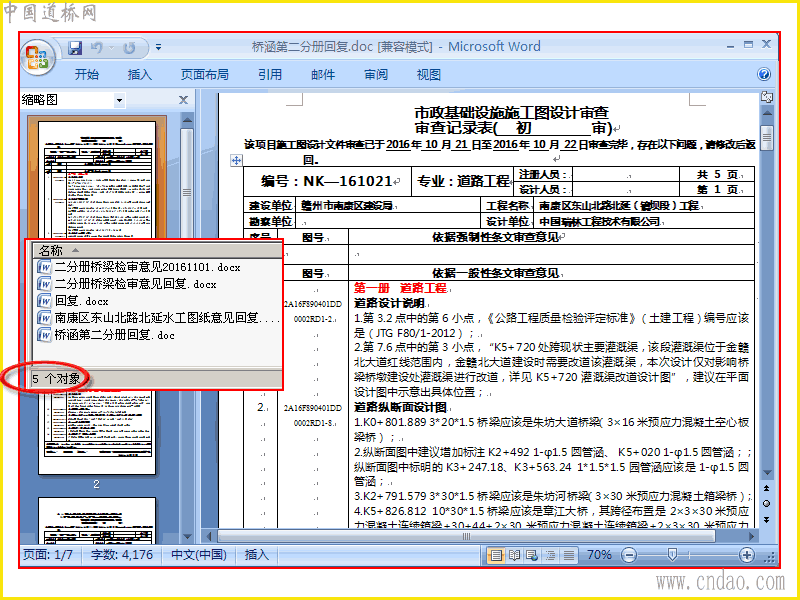Click the horizontal scrollbar thumb
Viewport: 800px width, 600px height.
pos(466,536)
